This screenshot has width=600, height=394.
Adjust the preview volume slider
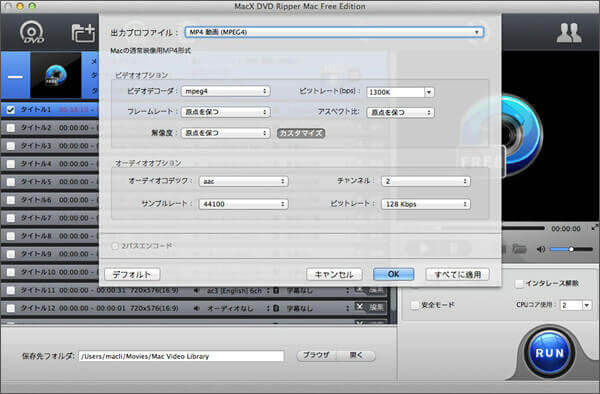(x=571, y=249)
